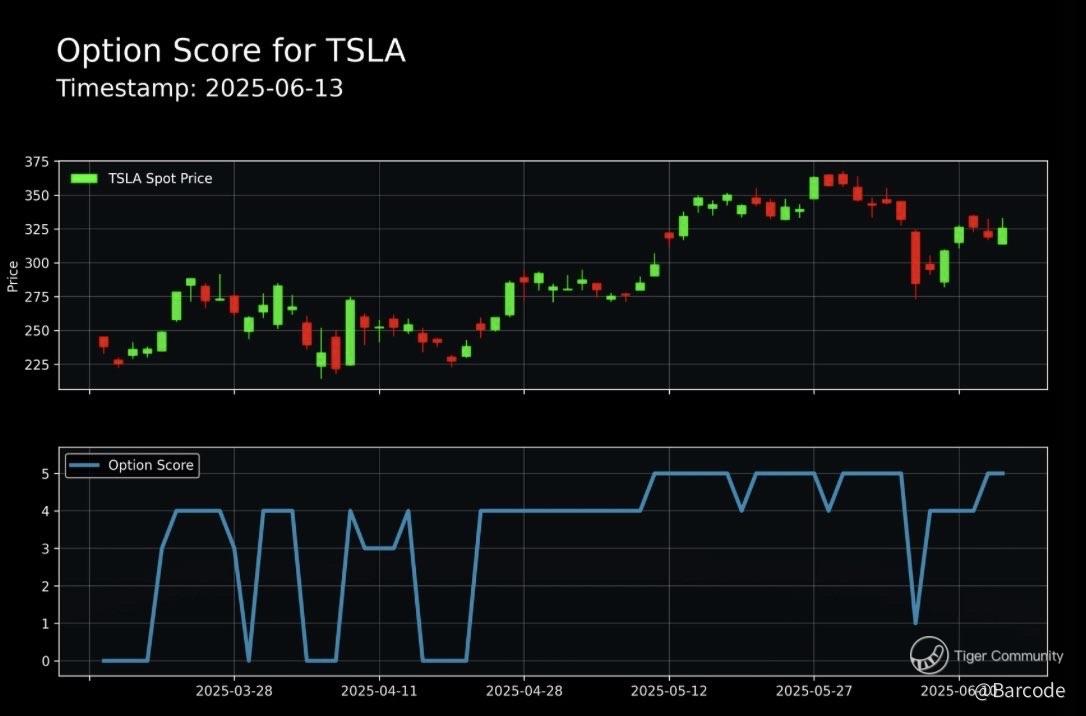This screenshot has height=716, width=1086.
Task: Click the option score axis tick 3
Action: pos(46,549)
